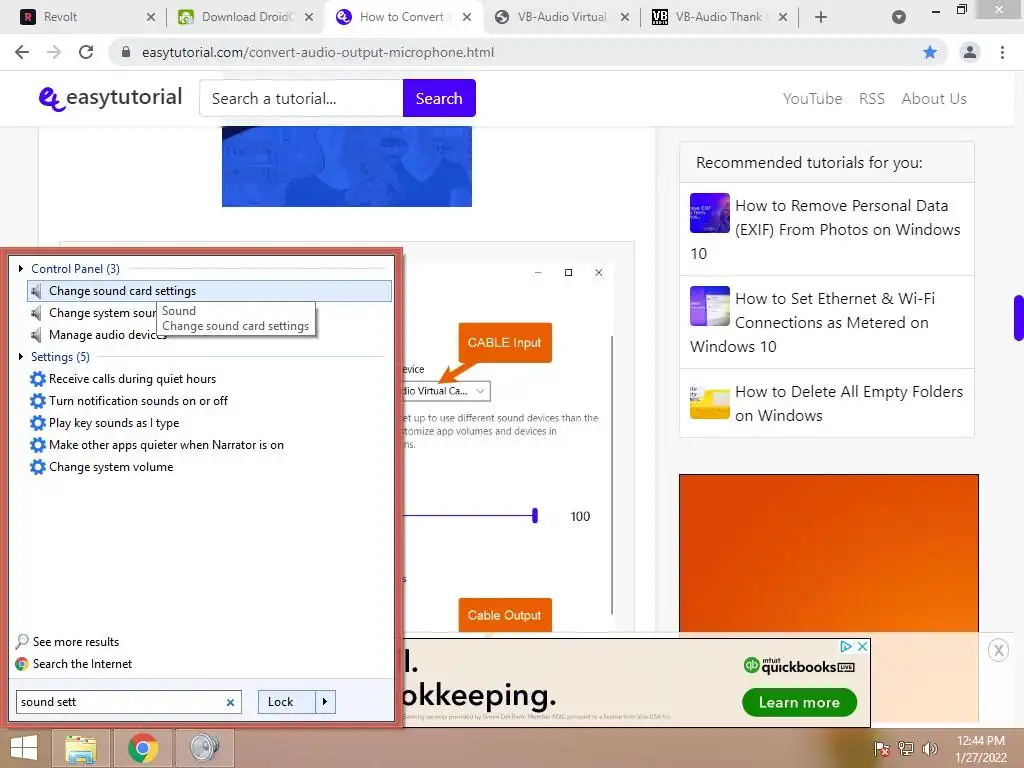Viewport: 1024px width, 768px height.
Task: Collapse the Control Panel results group
Action: [21, 268]
